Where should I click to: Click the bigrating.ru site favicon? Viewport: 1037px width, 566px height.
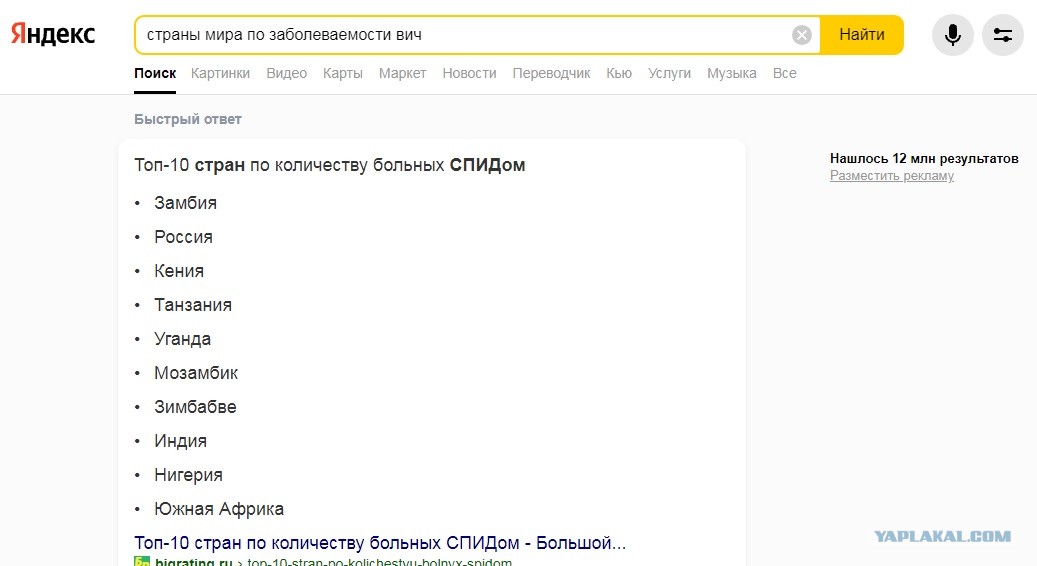[142, 561]
